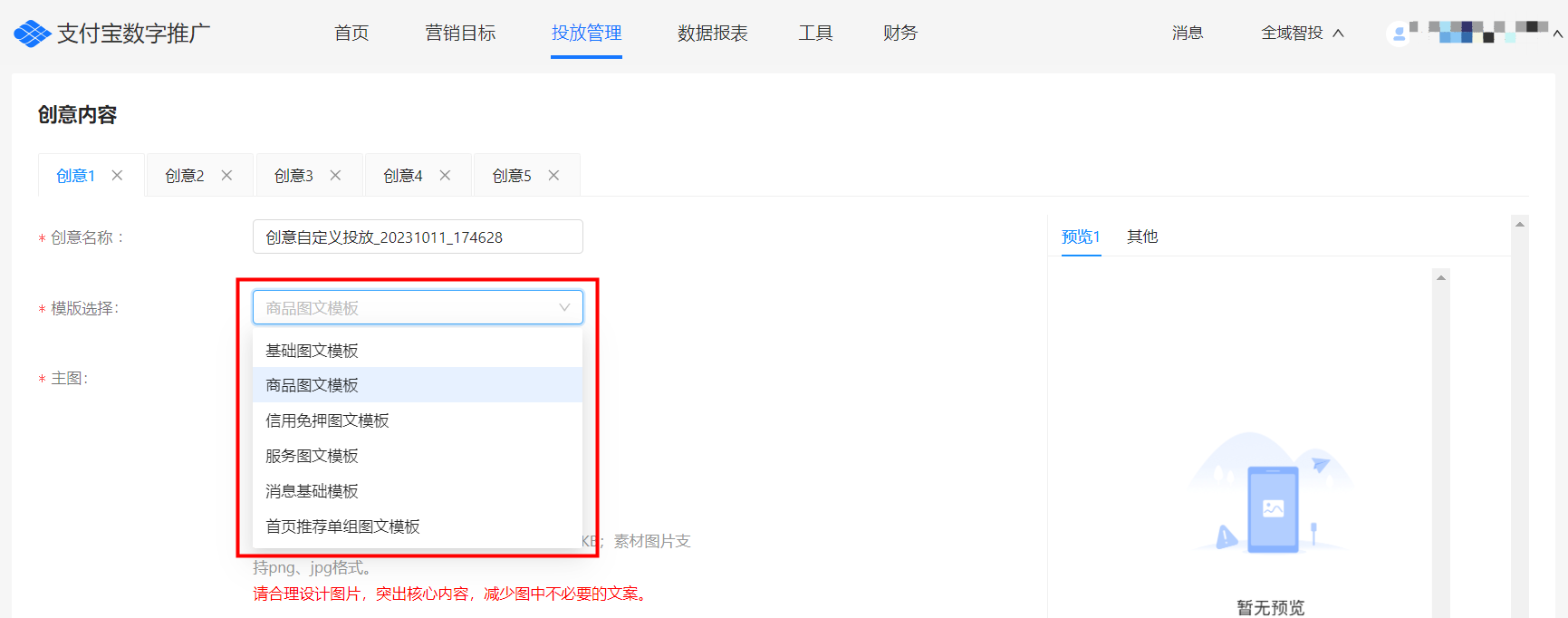Switch to the 创意3 tab

tap(293, 176)
